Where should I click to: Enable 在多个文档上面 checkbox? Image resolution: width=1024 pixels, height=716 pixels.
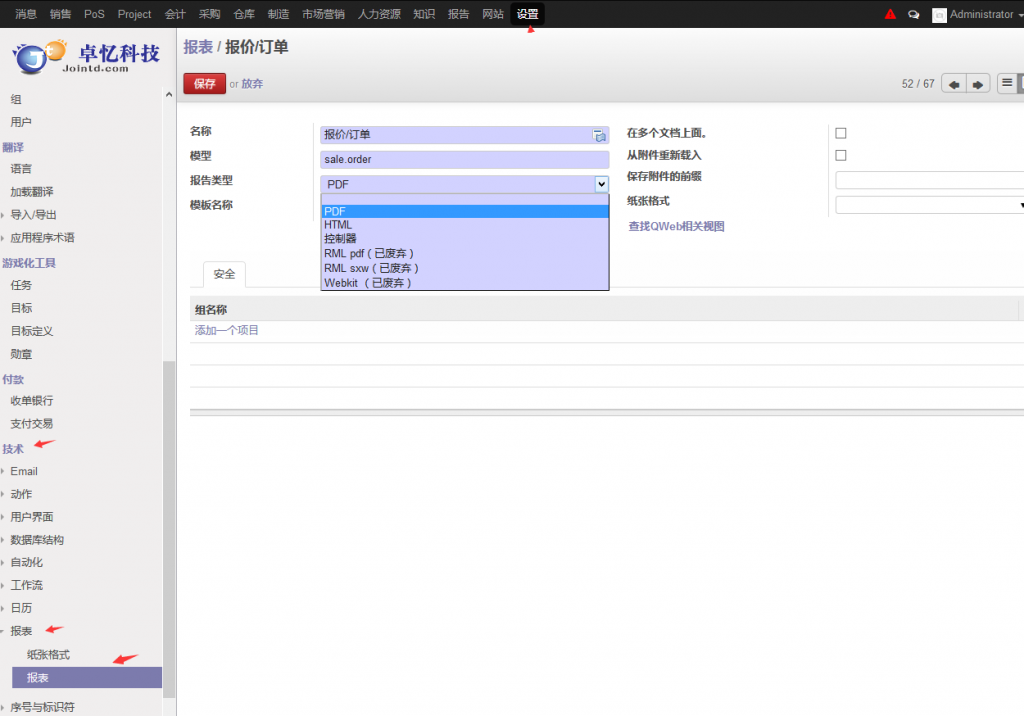841,133
